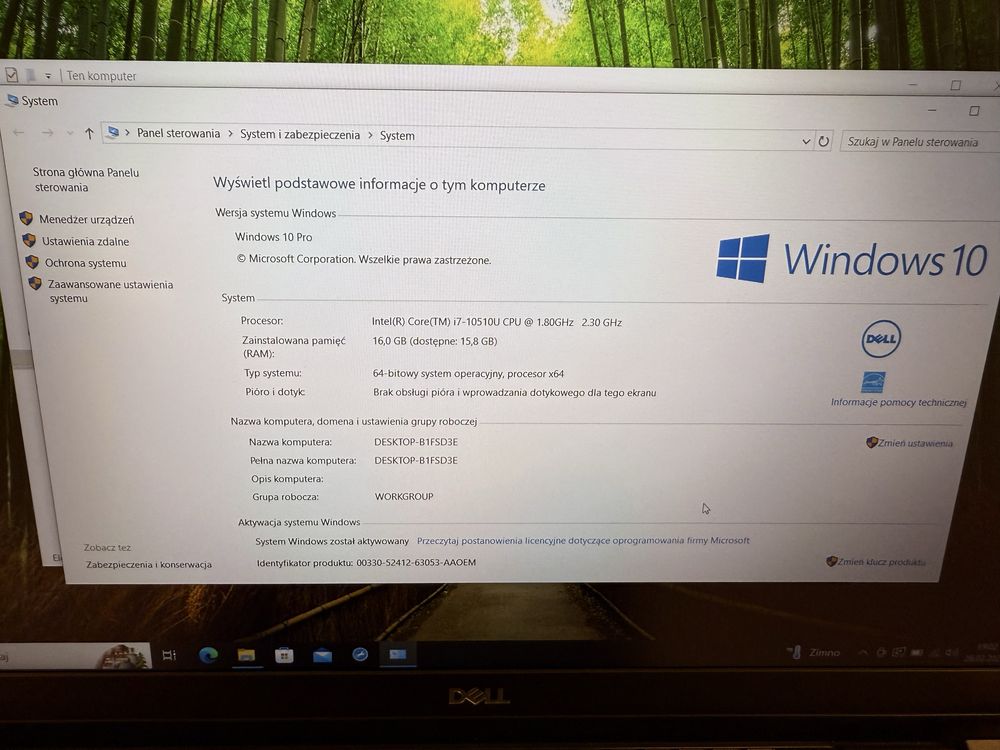Open Zabezpieczenia i konserwacja link
This screenshot has width=1000, height=750.
tap(149, 564)
